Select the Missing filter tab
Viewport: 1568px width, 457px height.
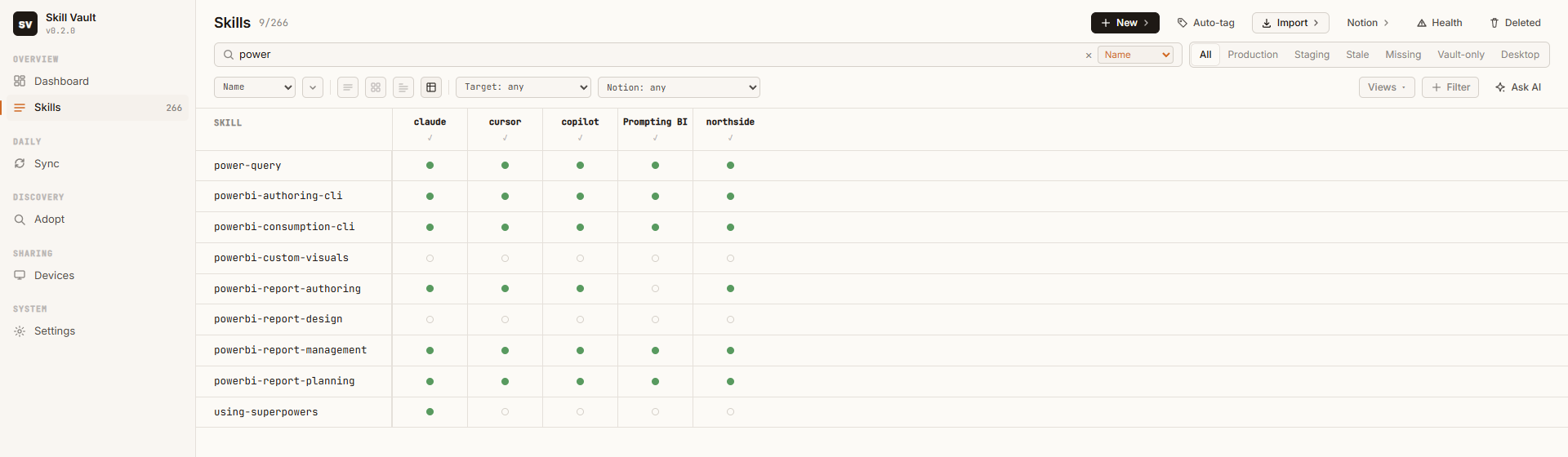coord(1403,55)
